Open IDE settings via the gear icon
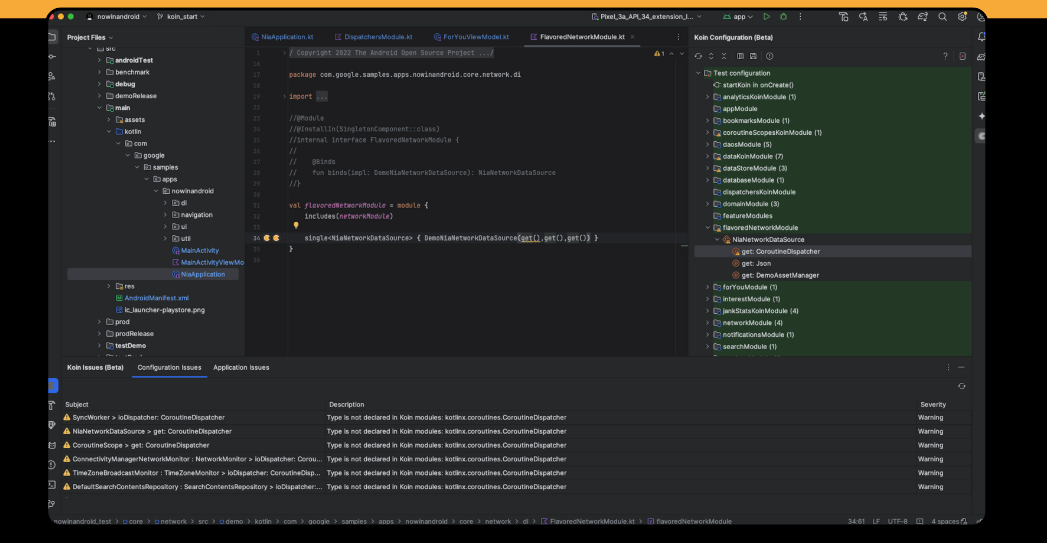This screenshot has width=1047, height=543. coord(962,17)
